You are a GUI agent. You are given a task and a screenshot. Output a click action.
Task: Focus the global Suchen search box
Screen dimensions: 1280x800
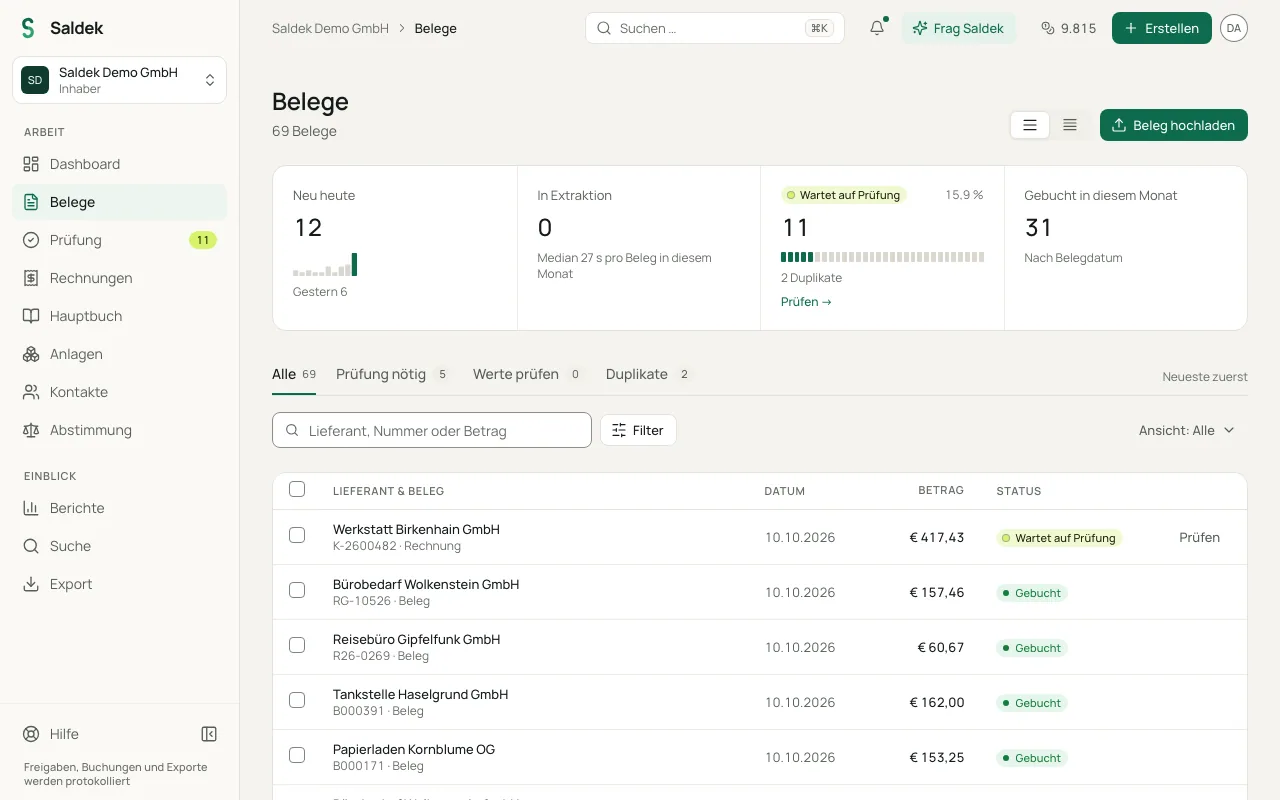pyautogui.click(x=715, y=28)
